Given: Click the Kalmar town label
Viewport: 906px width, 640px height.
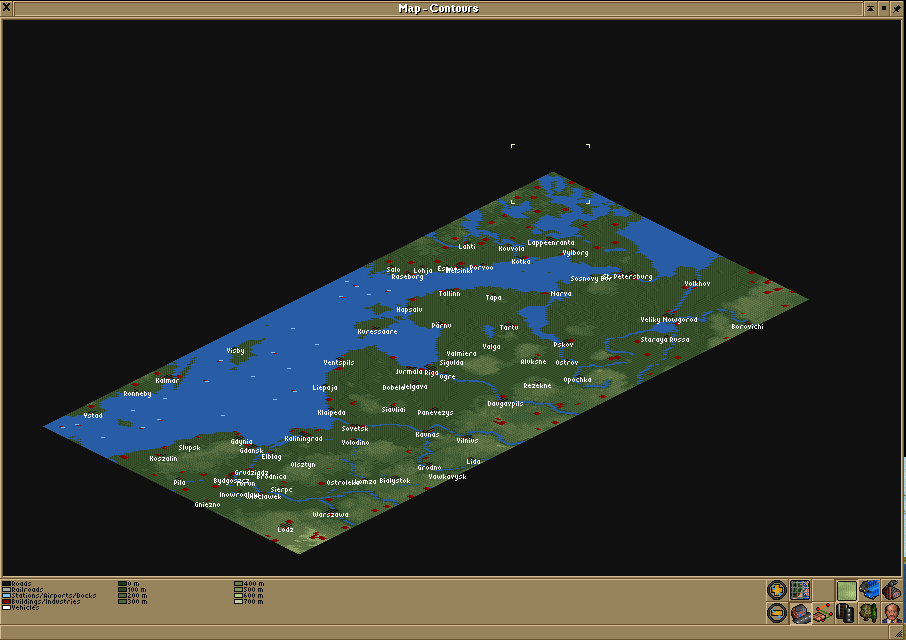Looking at the screenshot, I should coord(167,381).
